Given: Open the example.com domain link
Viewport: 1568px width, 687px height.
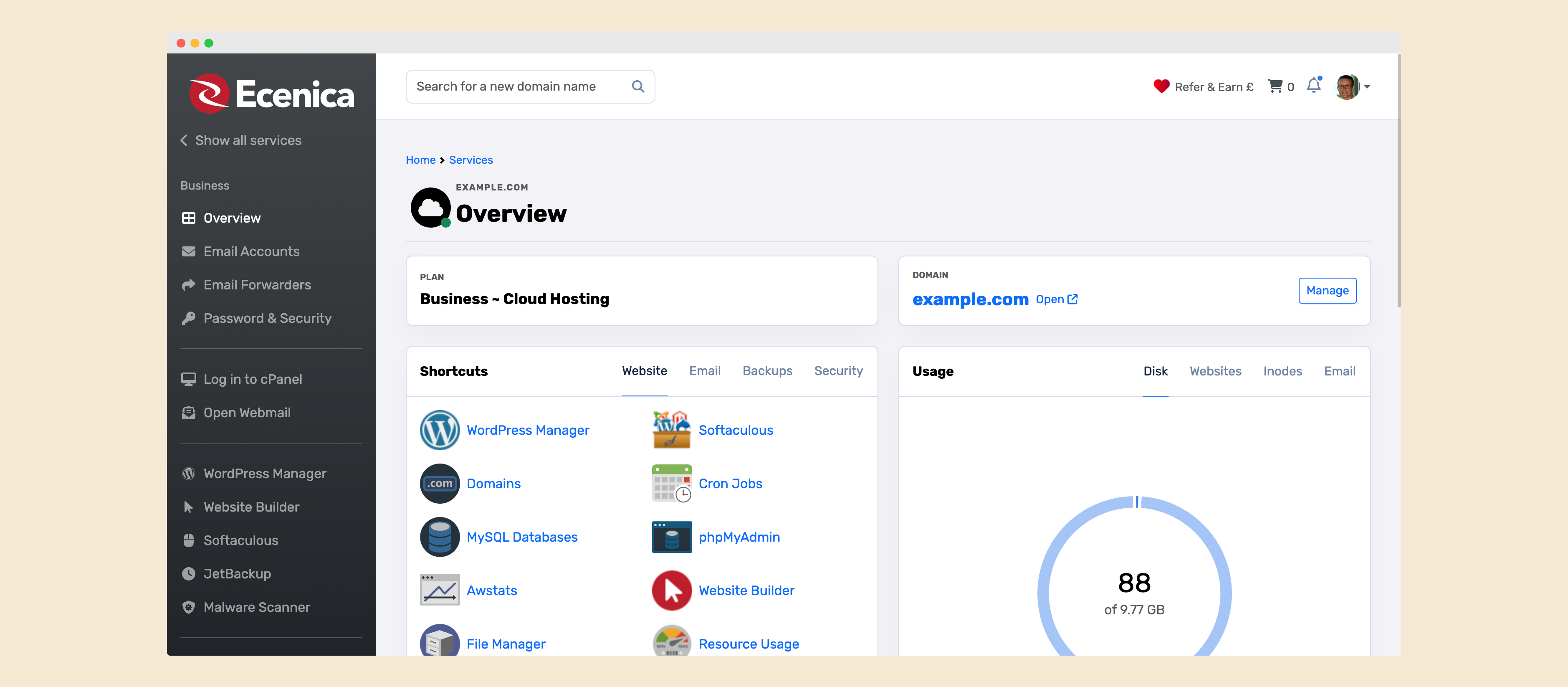Looking at the screenshot, I should tap(970, 299).
